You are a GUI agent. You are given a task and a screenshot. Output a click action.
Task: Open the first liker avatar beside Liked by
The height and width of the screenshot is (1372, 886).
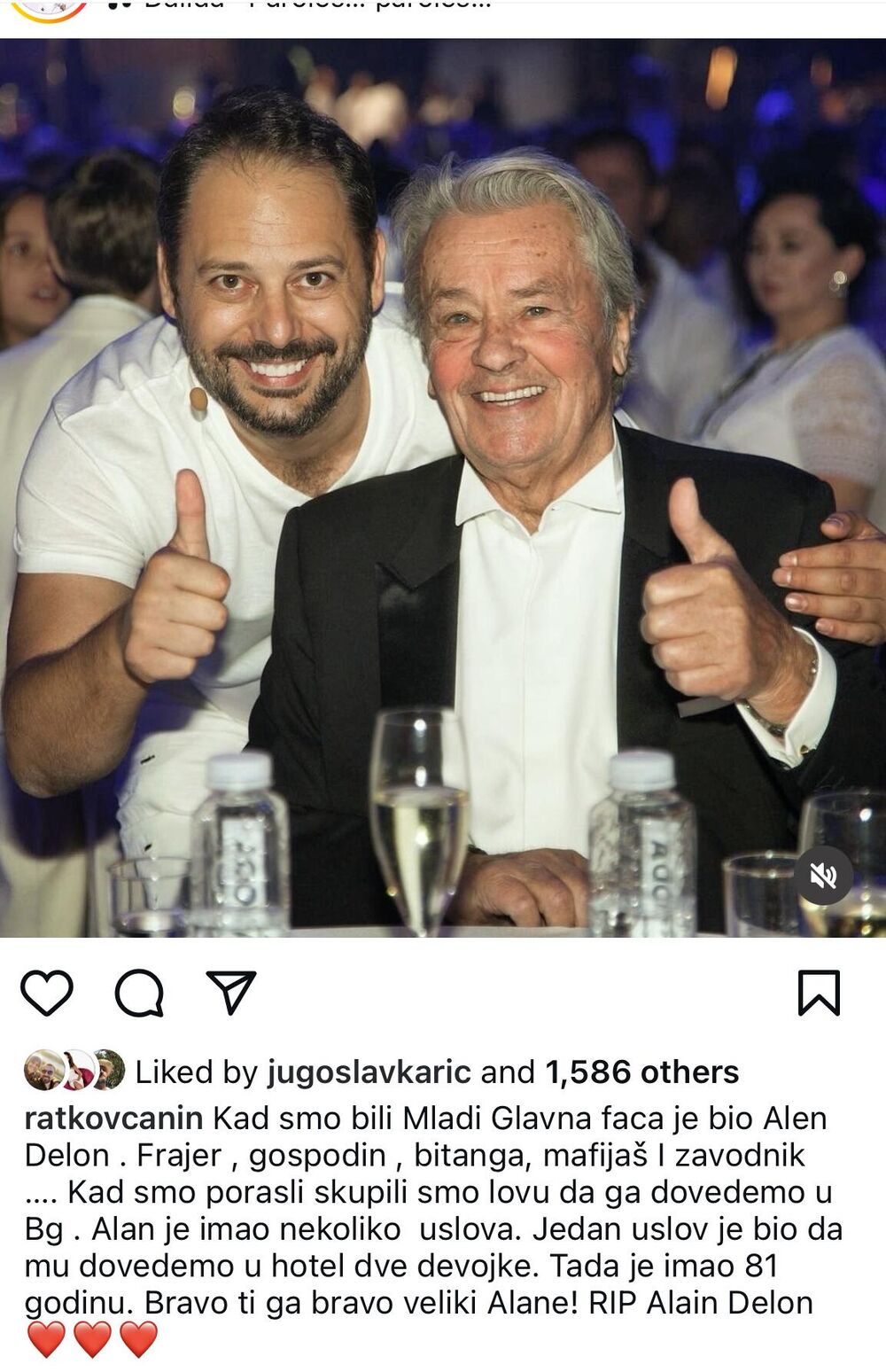point(43,1070)
